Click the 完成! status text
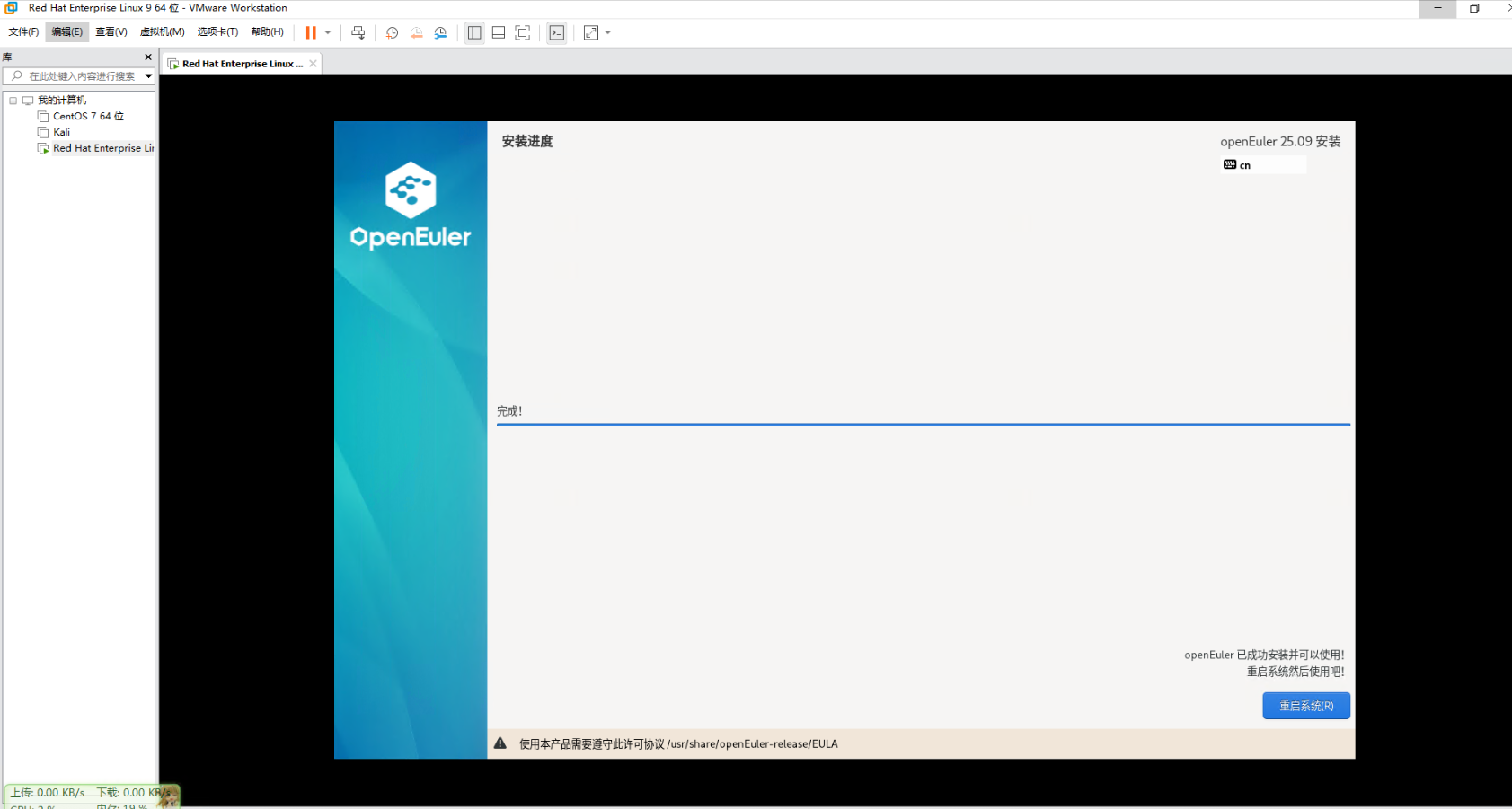Viewport: 1512px width, 809px height. [509, 411]
